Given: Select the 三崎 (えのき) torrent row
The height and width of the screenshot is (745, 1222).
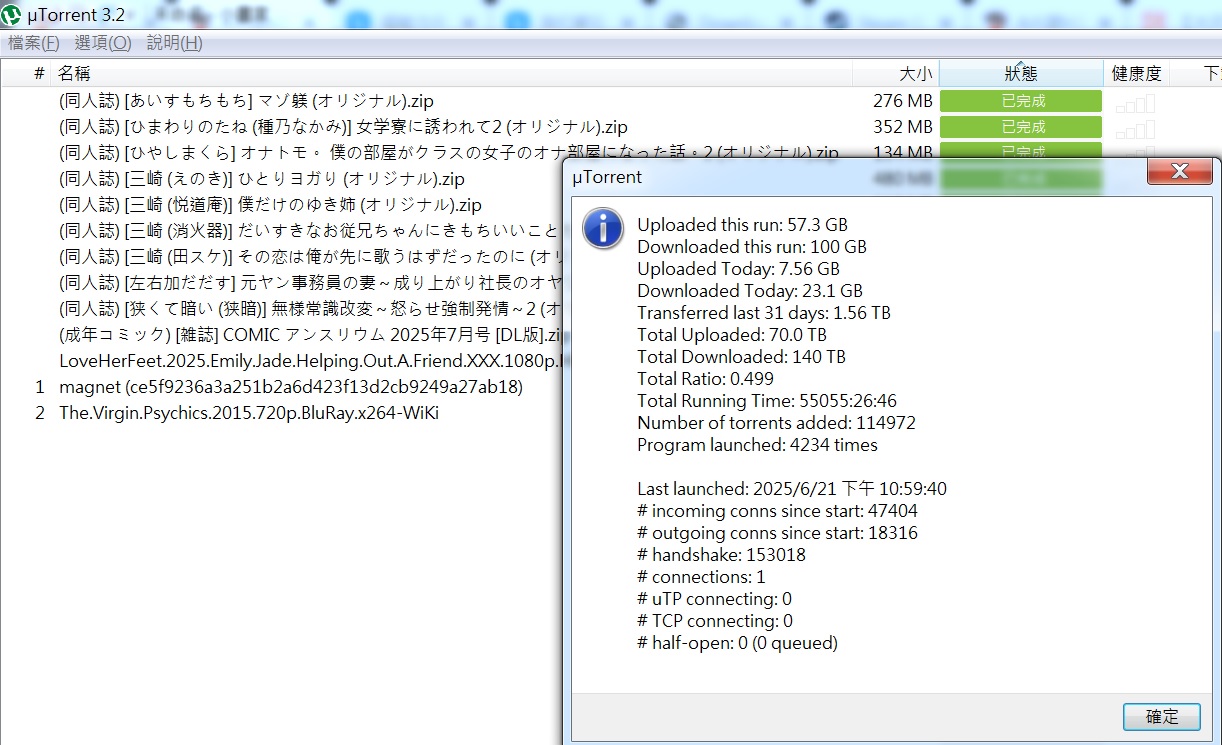Looking at the screenshot, I should [x=262, y=179].
